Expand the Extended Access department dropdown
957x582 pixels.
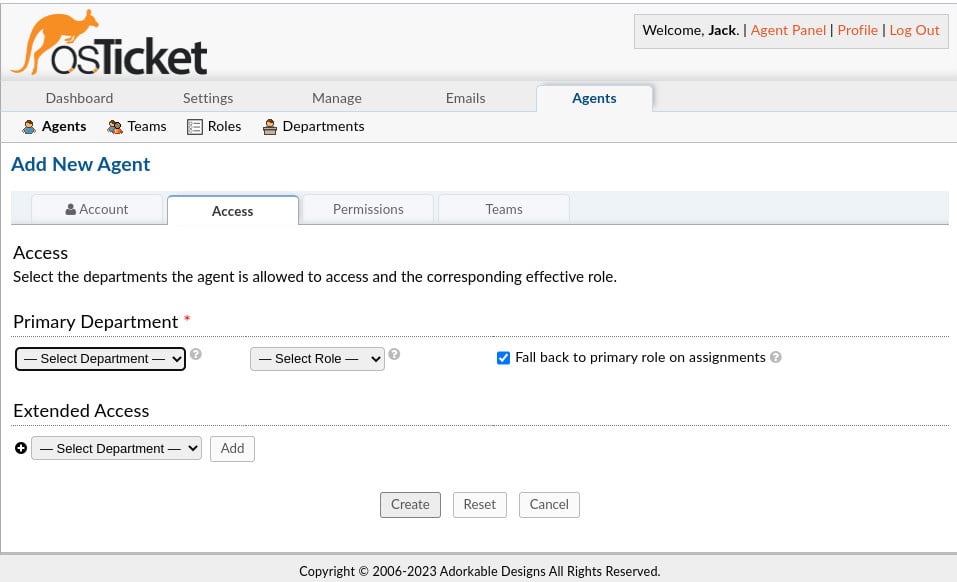116,448
